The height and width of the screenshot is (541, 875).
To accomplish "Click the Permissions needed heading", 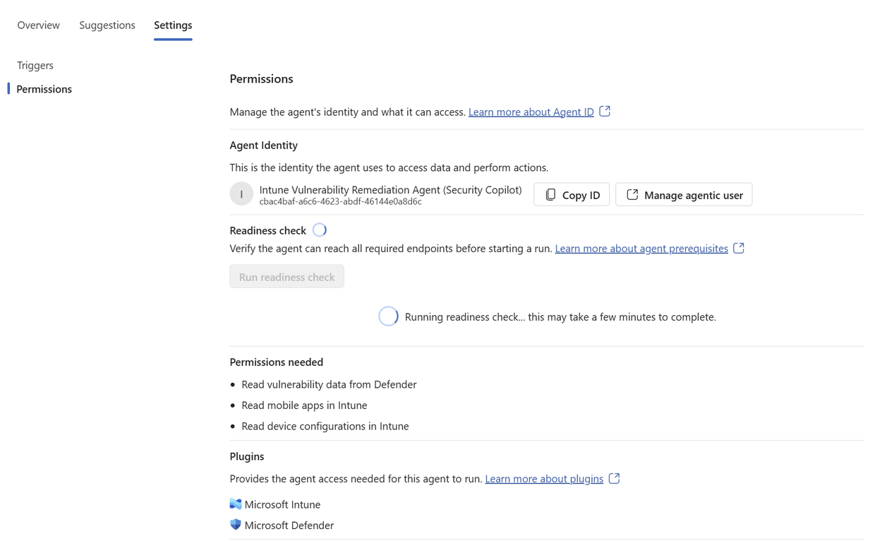I will tap(276, 362).
